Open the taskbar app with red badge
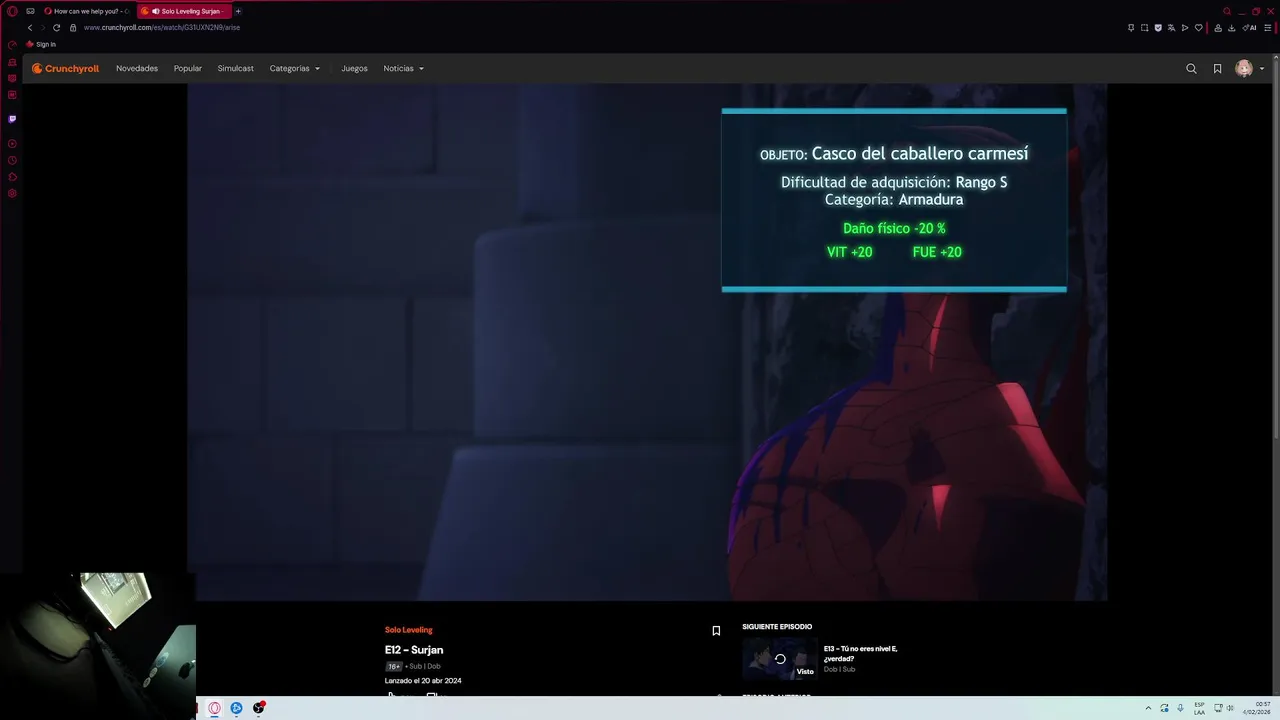The width and height of the screenshot is (1280, 720). (259, 708)
